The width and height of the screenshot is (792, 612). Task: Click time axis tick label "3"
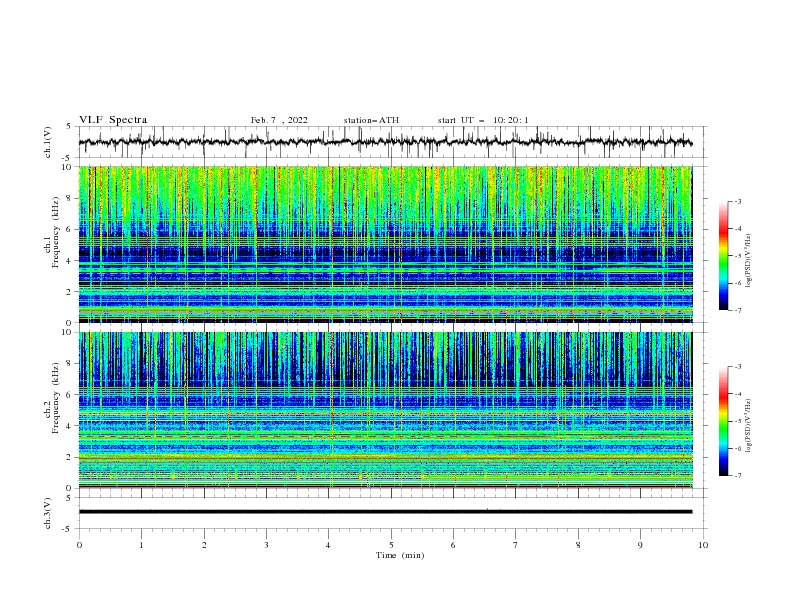[x=266, y=545]
